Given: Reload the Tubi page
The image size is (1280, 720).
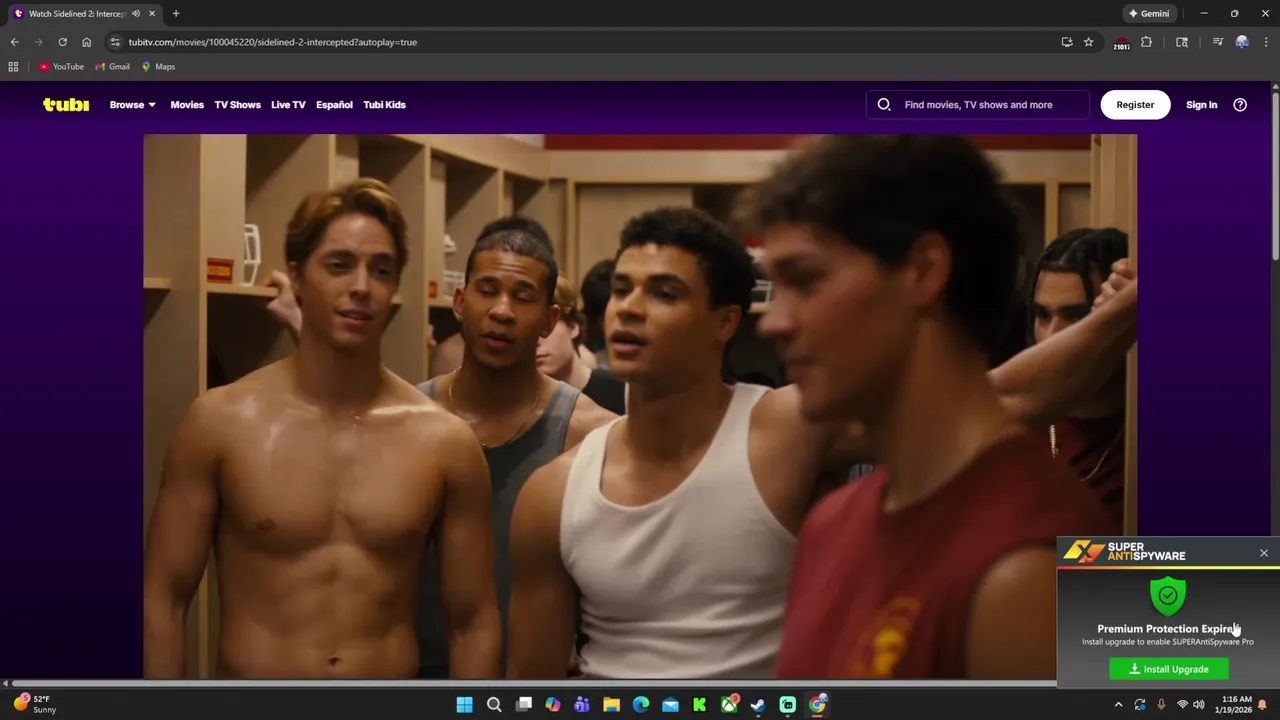Looking at the screenshot, I should pos(62,42).
